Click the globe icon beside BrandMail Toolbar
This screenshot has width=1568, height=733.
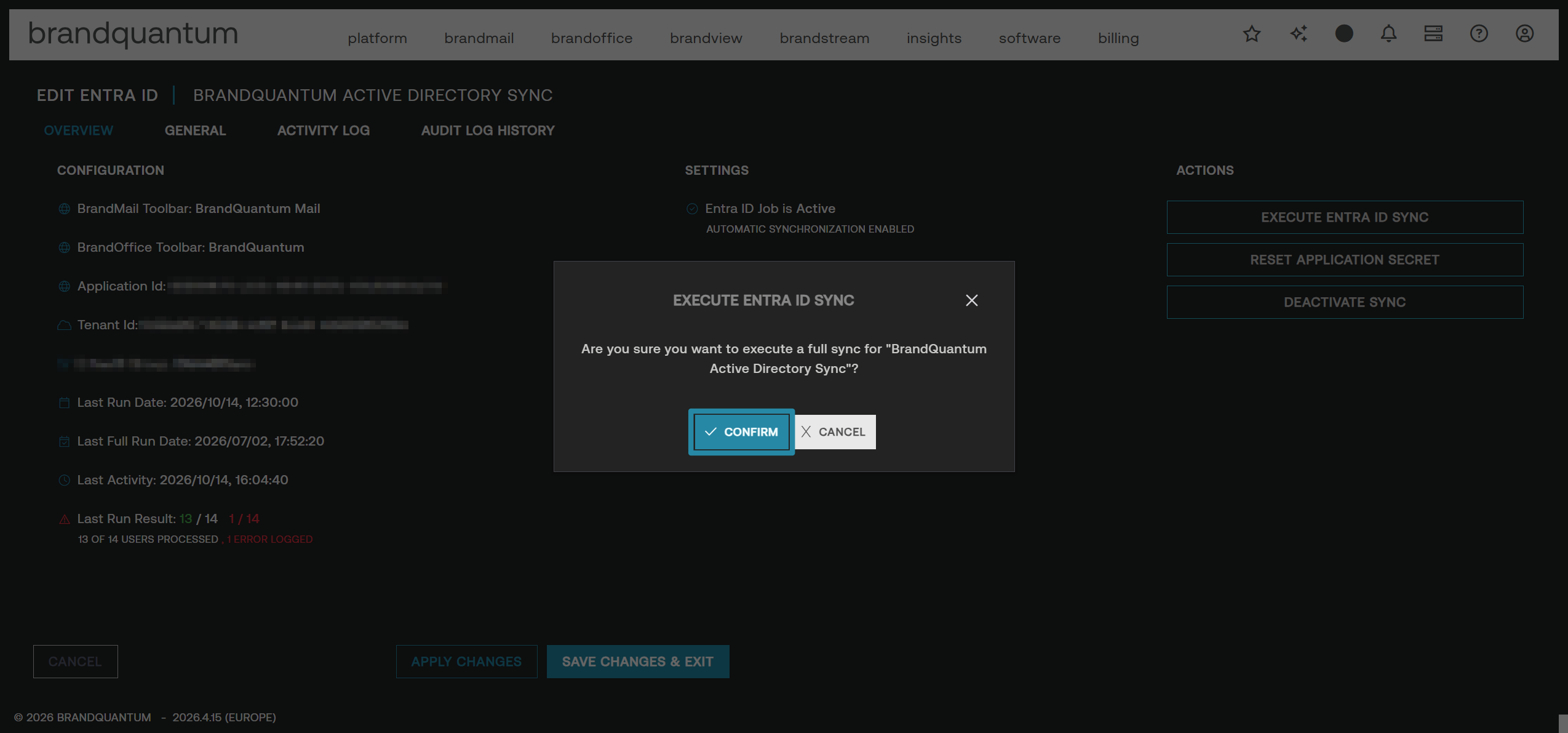[64, 209]
